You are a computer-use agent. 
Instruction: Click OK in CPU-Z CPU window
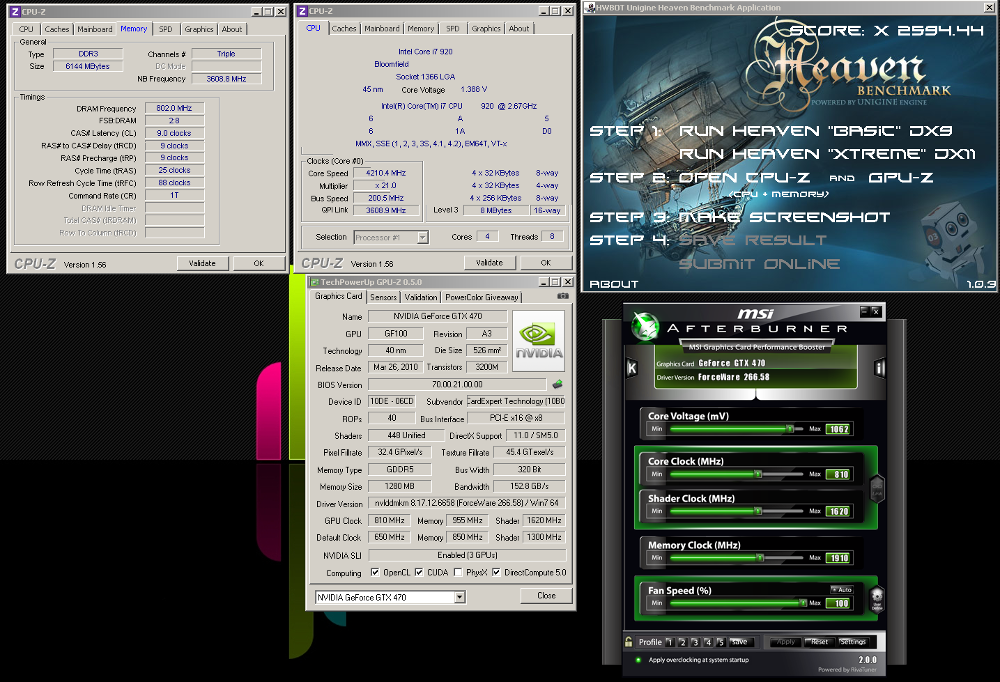click(x=546, y=262)
